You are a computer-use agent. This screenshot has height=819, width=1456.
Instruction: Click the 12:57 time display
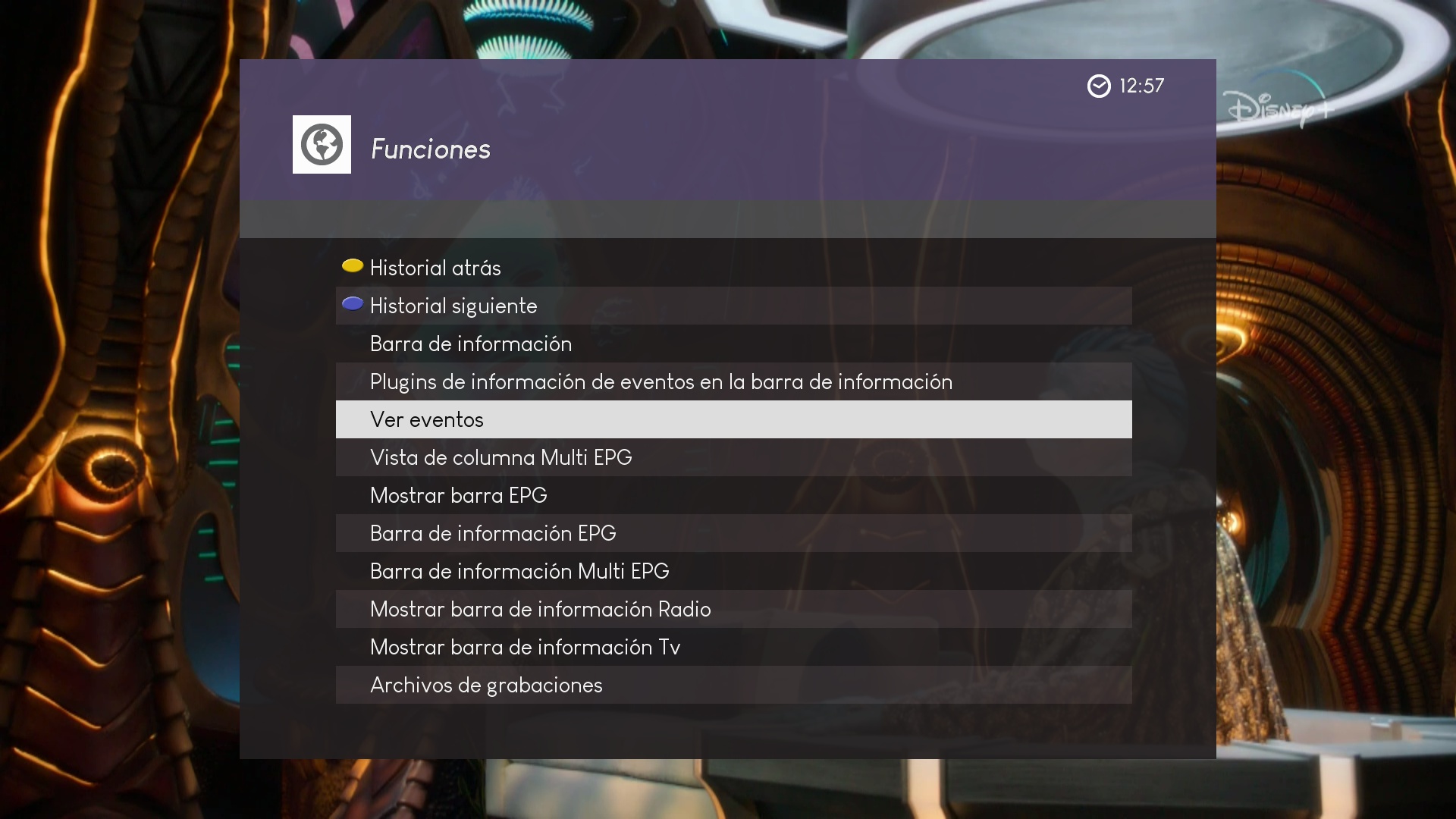(x=1141, y=86)
